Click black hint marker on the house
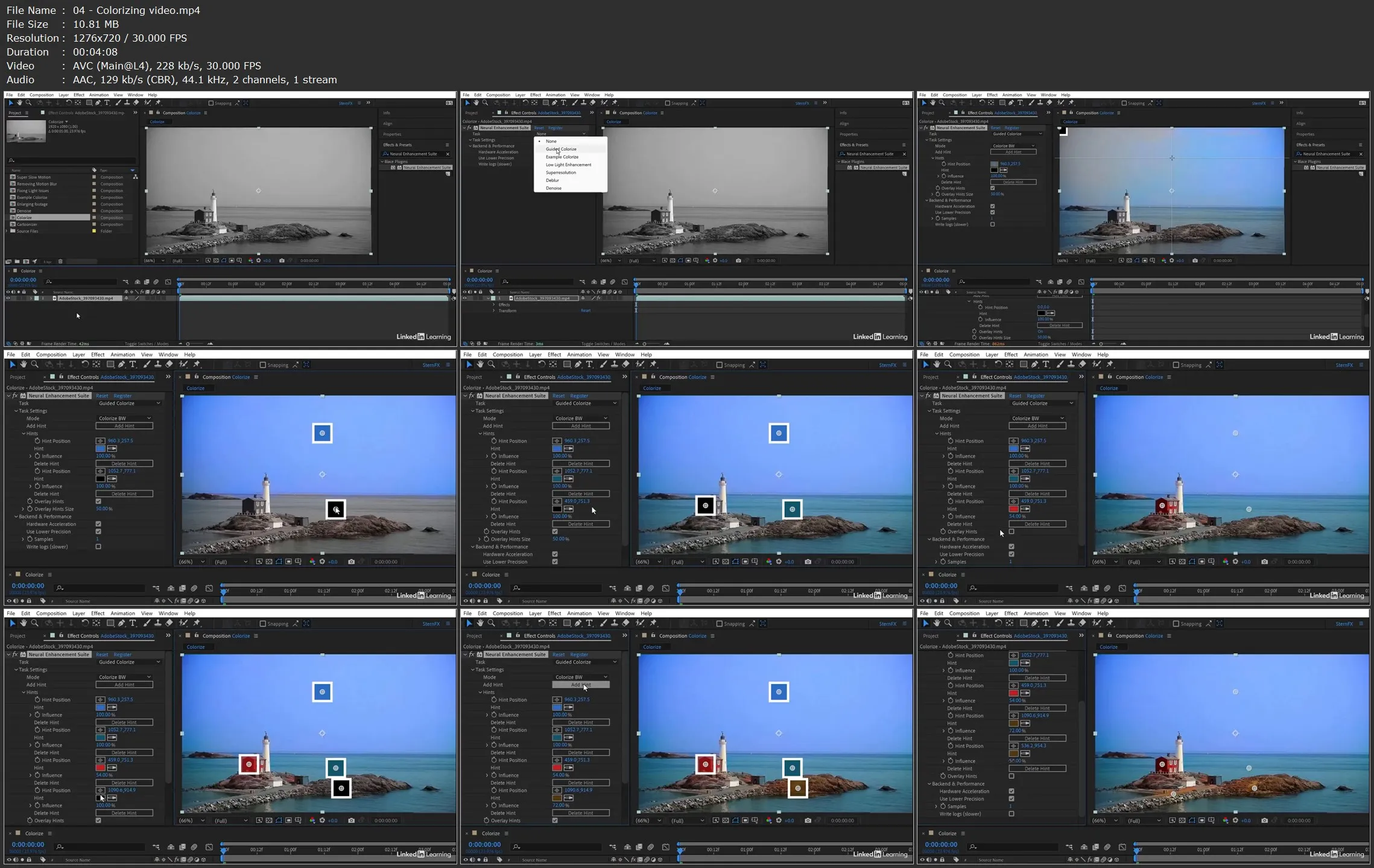The width and height of the screenshot is (1374, 868). [705, 505]
